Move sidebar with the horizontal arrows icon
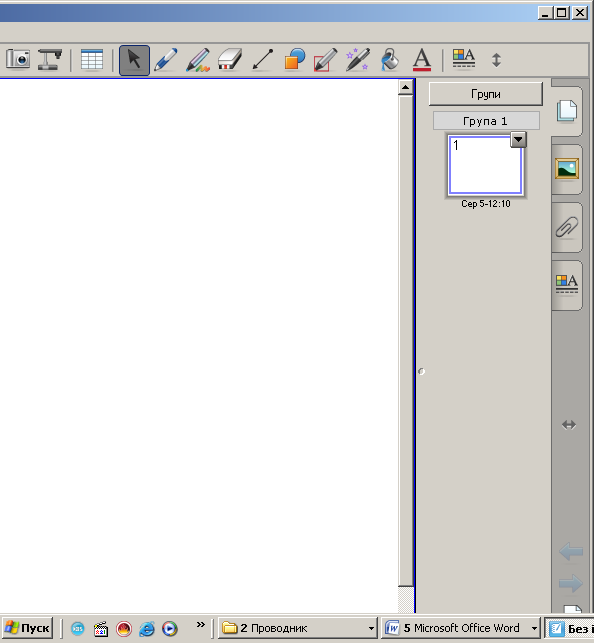This screenshot has height=643, width=594. coord(569,425)
